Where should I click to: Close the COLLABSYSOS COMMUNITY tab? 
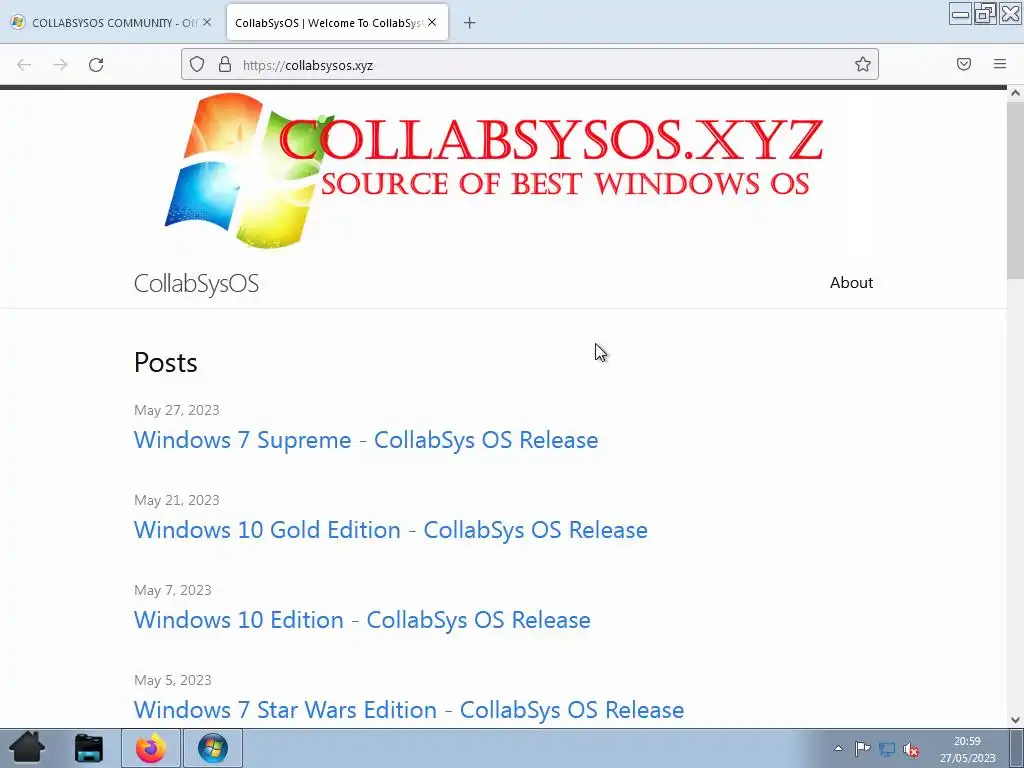(x=207, y=22)
